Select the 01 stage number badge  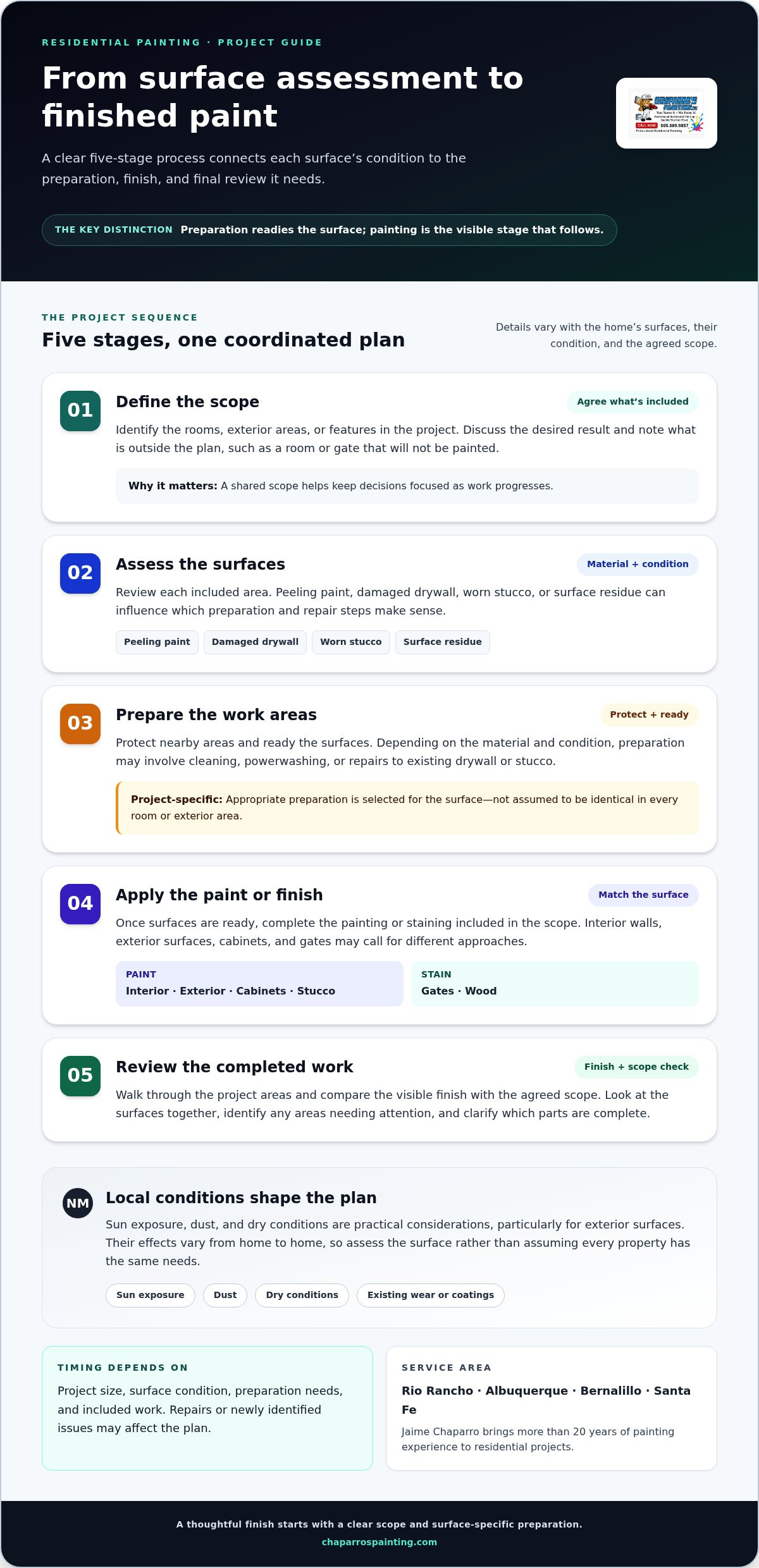tap(80, 411)
